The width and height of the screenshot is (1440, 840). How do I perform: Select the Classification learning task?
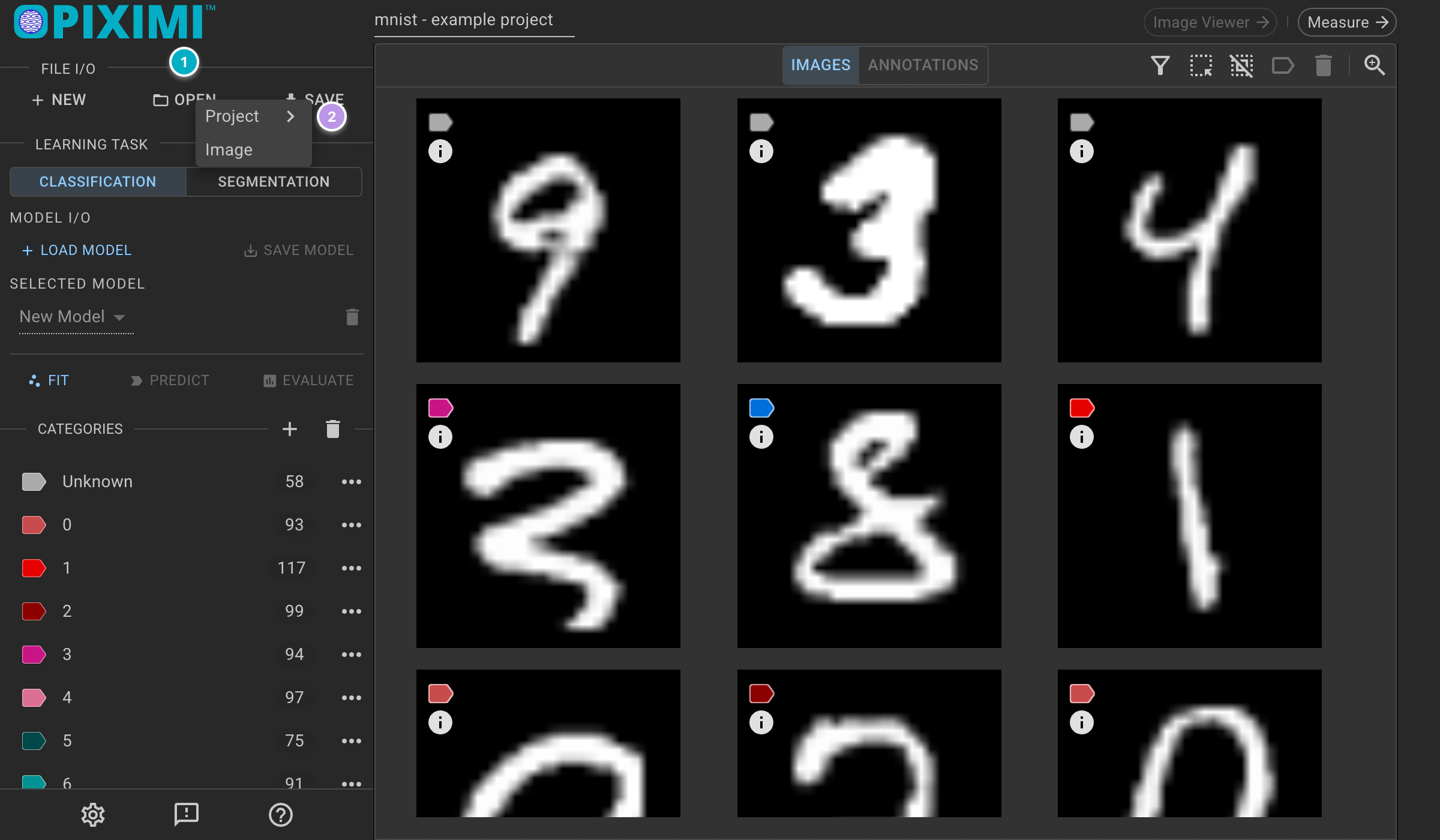[98, 182]
